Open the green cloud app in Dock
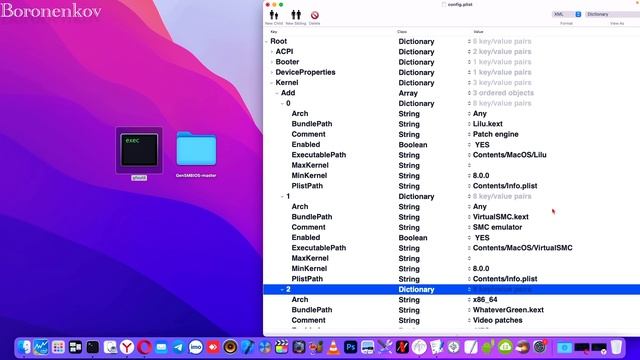Viewport: 640px width, 360px height. coord(505,347)
